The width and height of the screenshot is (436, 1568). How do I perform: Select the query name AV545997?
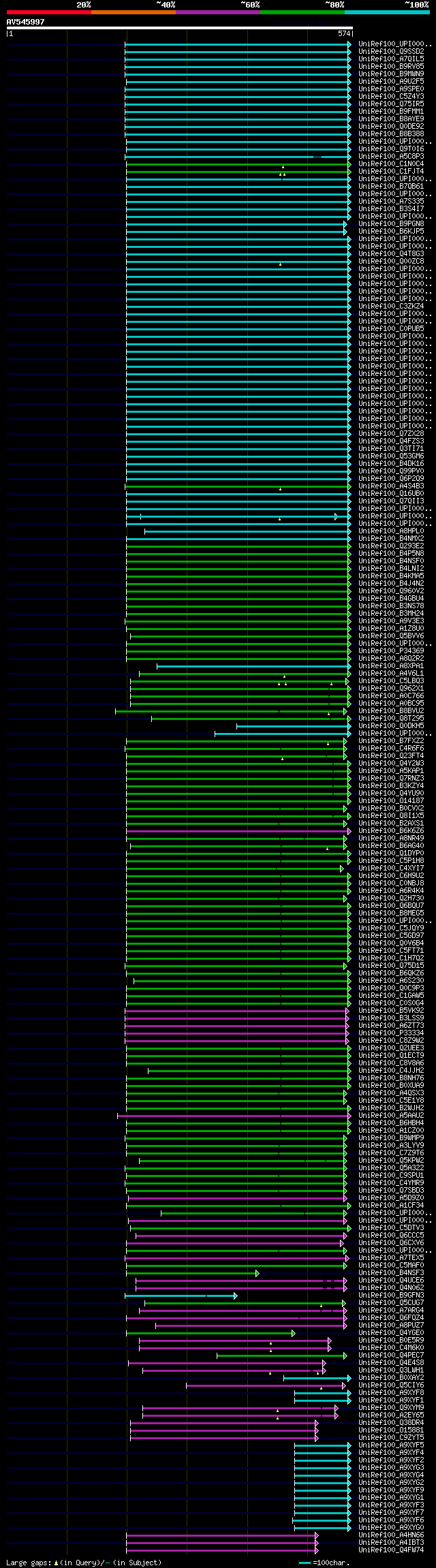coord(26,22)
